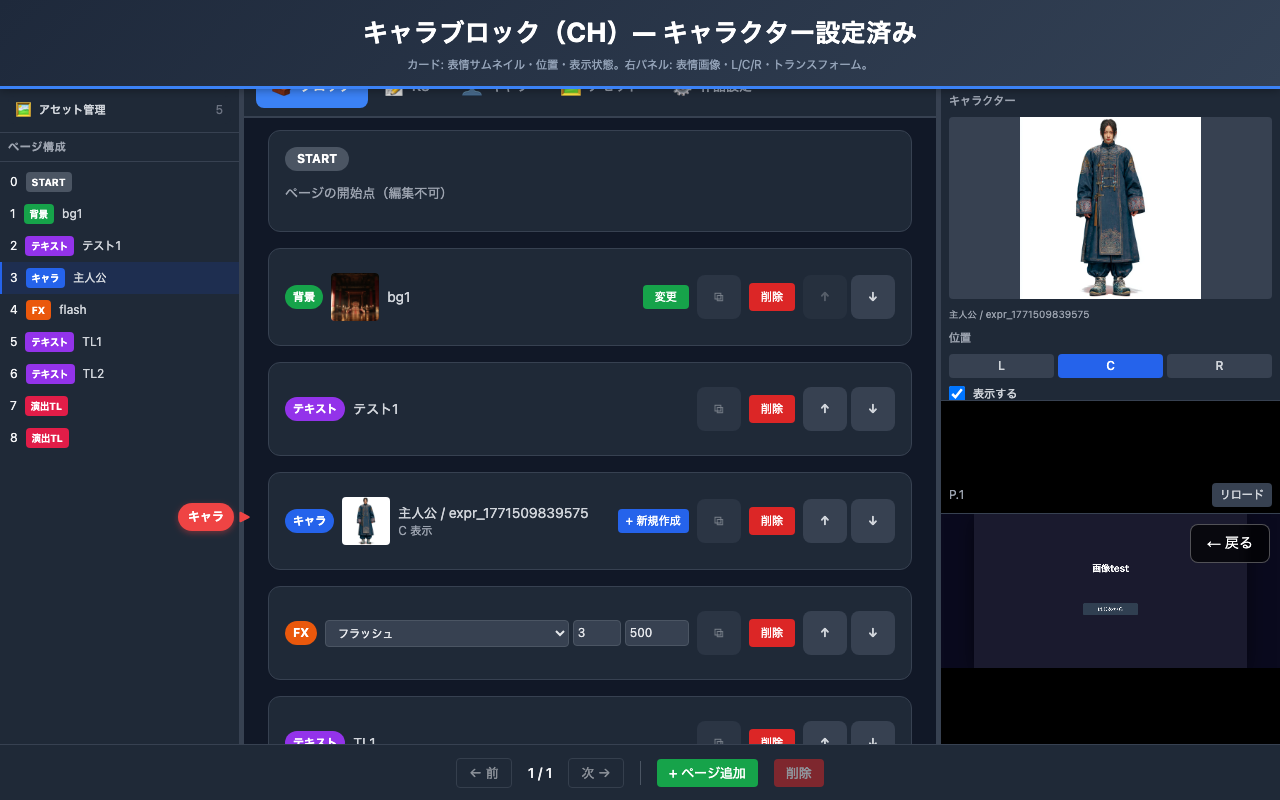The image size is (1280, 800).
Task: Click the リロード preview button
Action: pyautogui.click(x=1242, y=495)
